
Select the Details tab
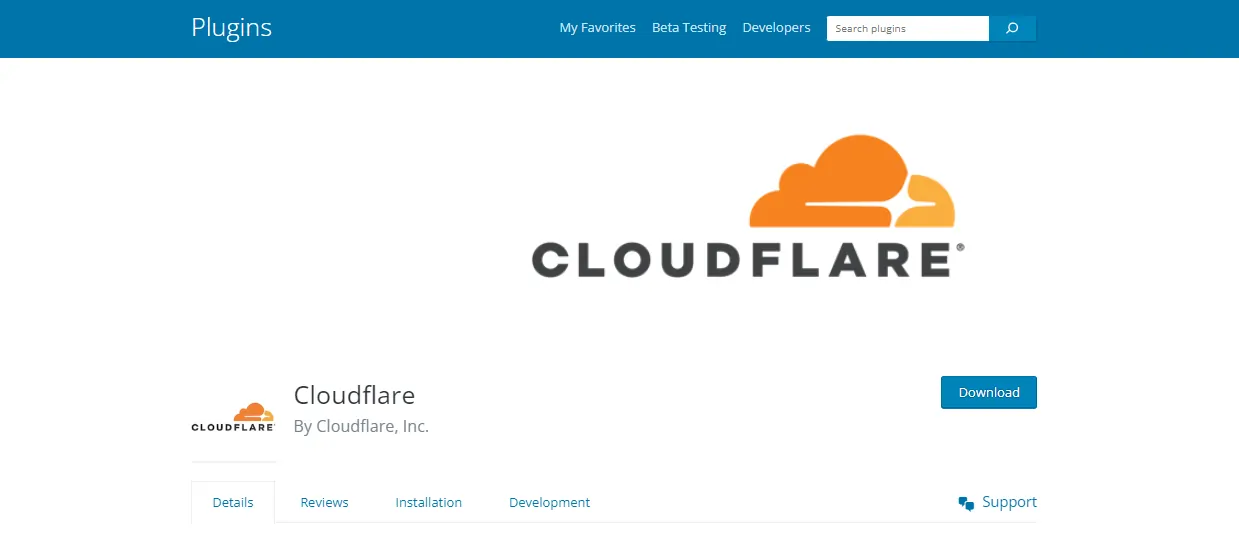[x=233, y=502]
